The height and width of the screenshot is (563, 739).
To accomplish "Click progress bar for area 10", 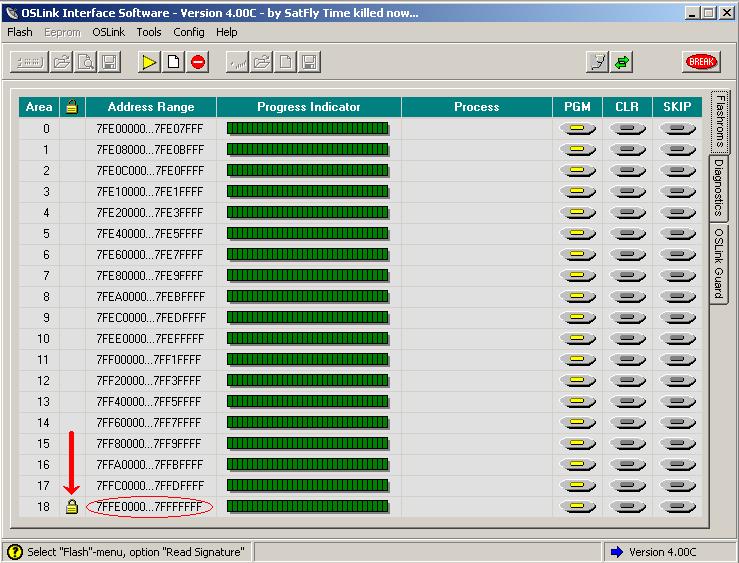I will point(308,339).
